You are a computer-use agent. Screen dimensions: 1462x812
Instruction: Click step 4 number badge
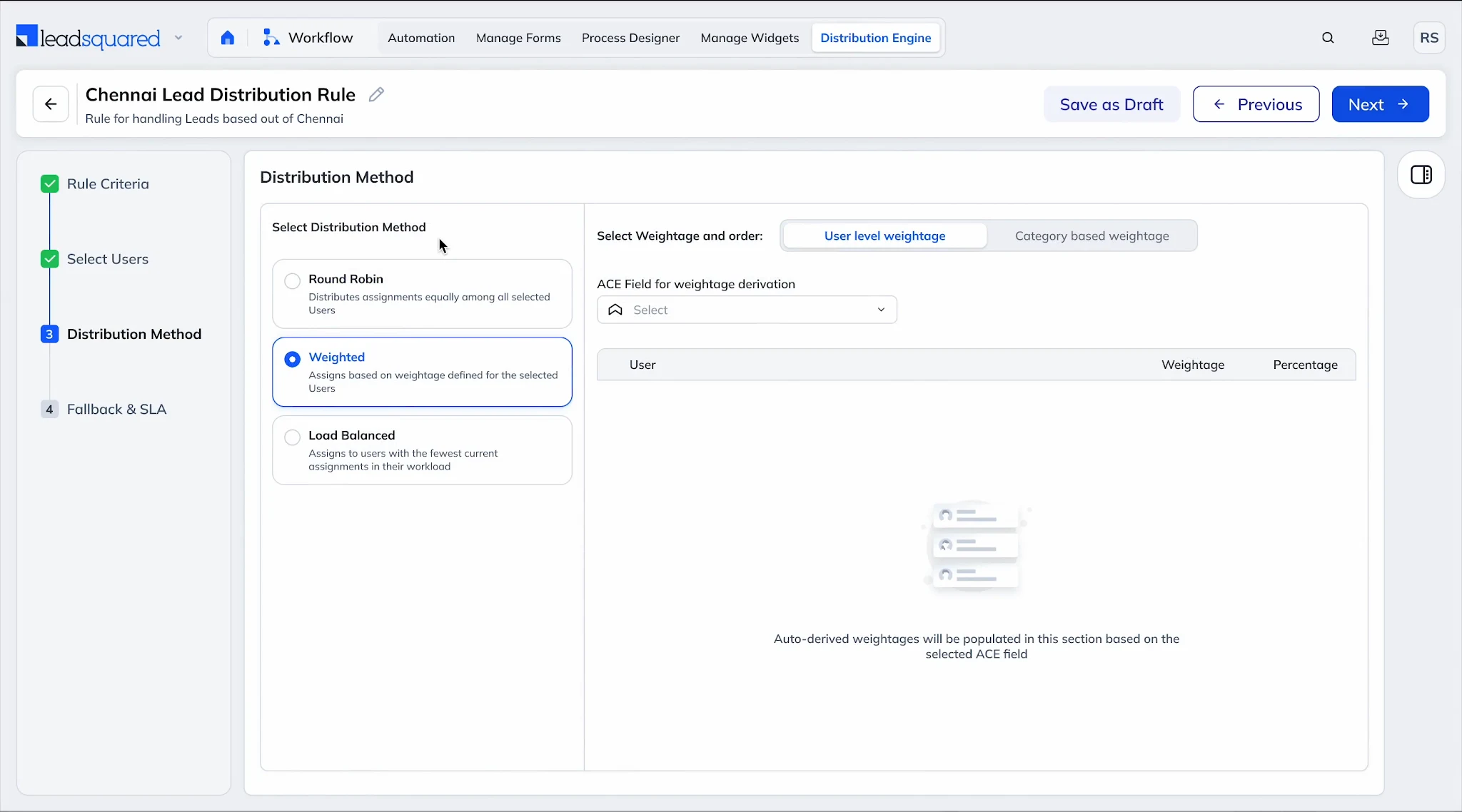click(49, 410)
